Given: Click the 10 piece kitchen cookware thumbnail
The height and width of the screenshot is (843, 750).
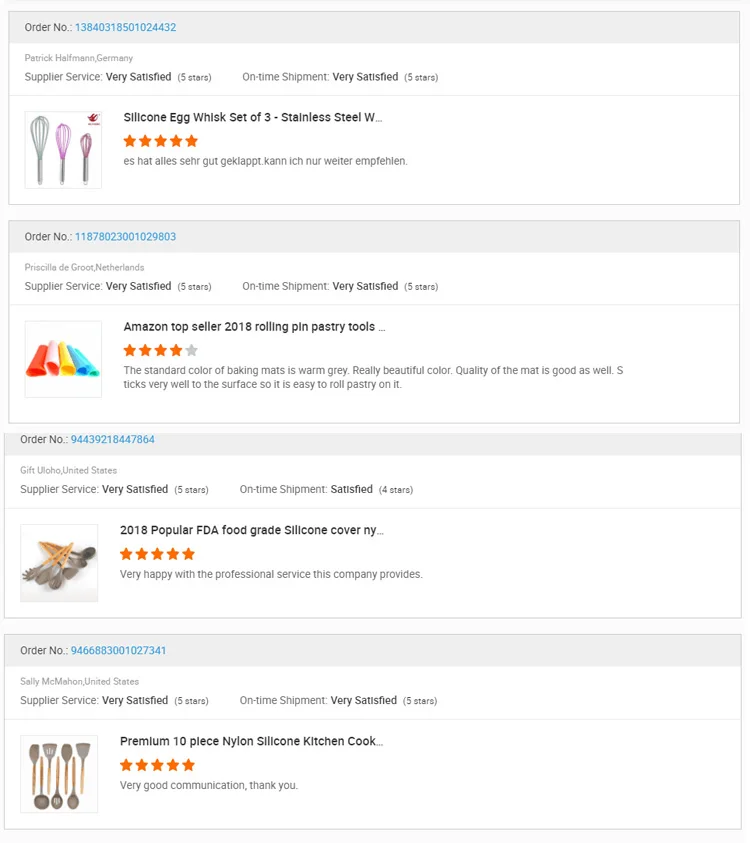Looking at the screenshot, I should tap(59, 774).
